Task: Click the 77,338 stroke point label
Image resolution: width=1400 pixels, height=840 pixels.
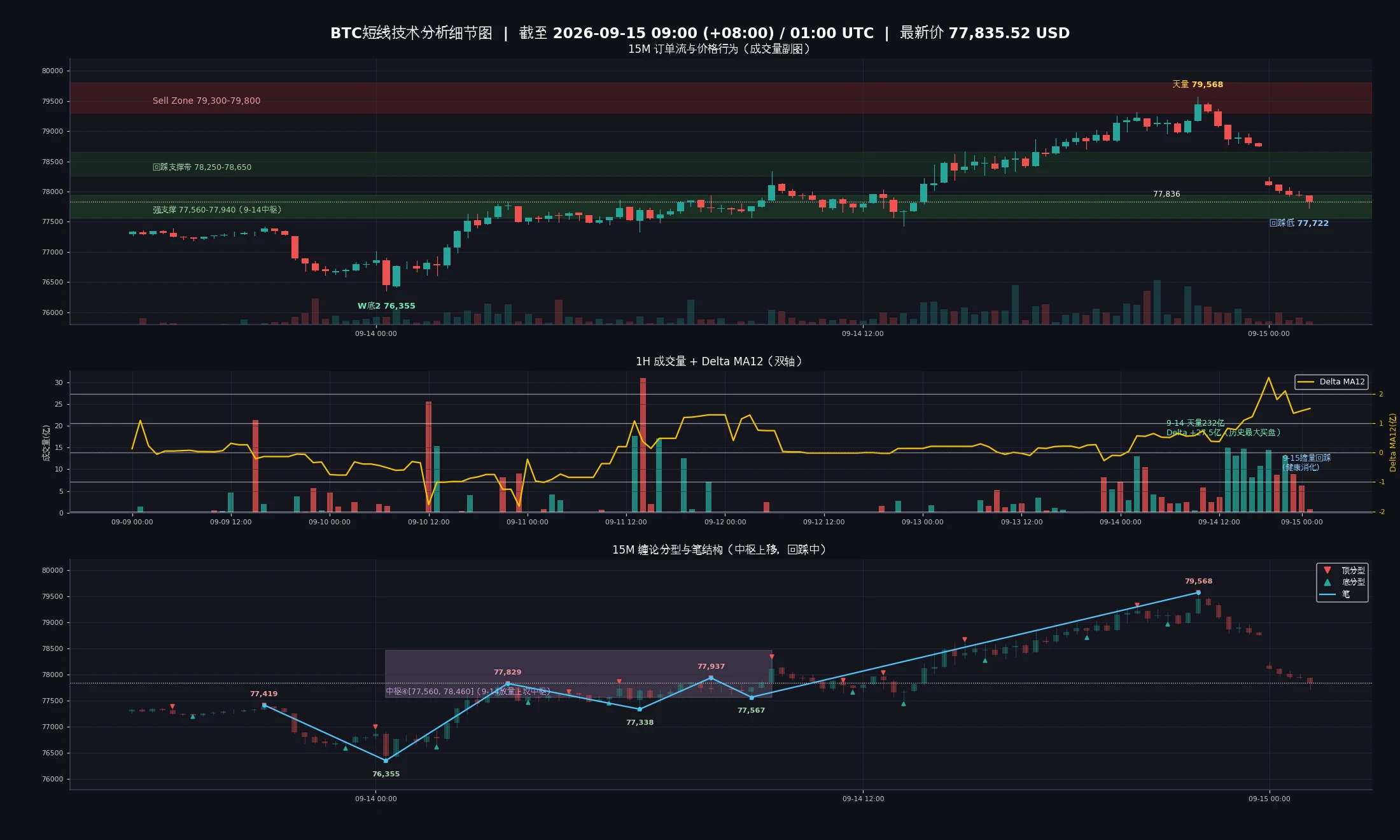Action: tap(640, 723)
